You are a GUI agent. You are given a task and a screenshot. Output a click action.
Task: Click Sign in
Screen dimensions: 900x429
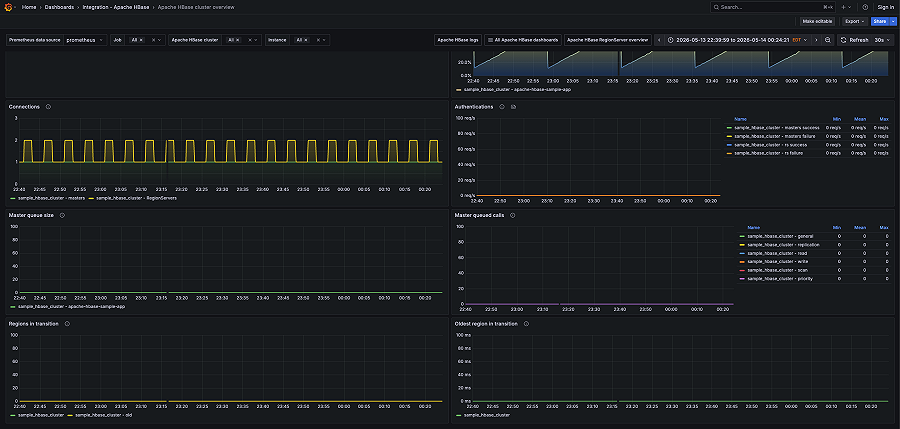tap(886, 7)
